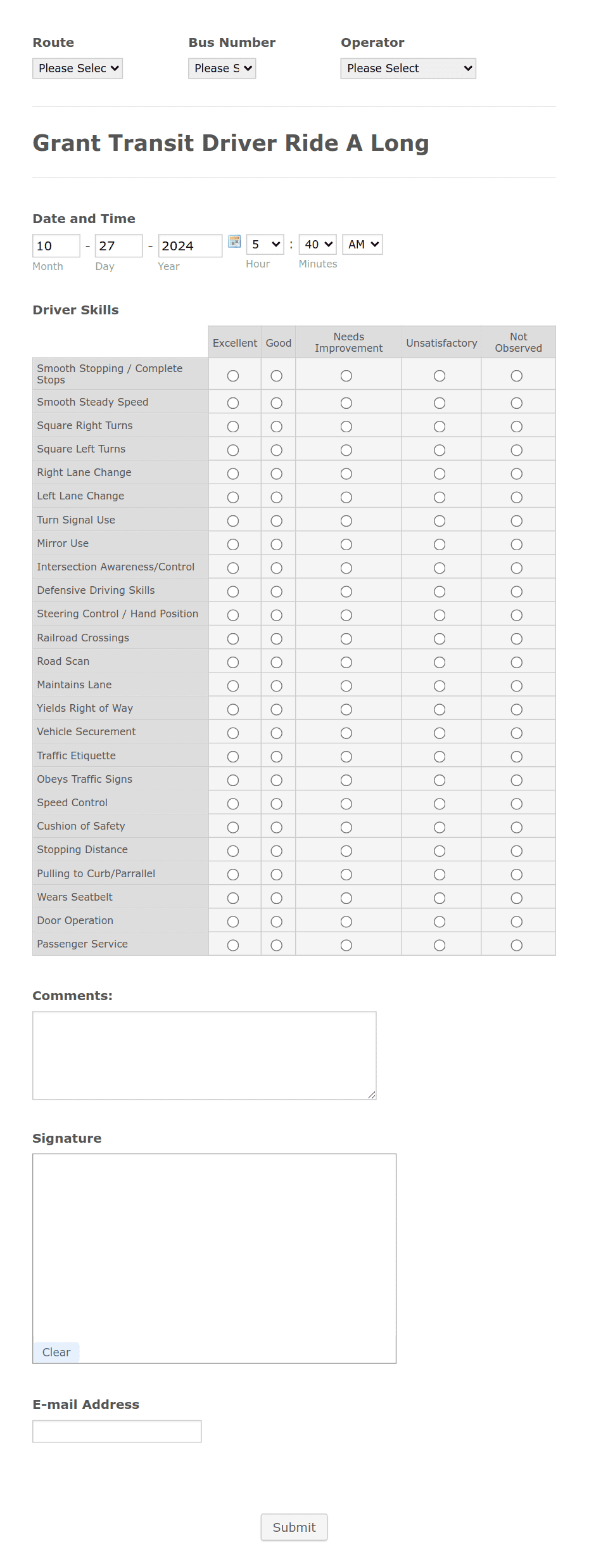Open the Minutes dropdown
Image resolution: width=589 pixels, height=1568 pixels.
(x=317, y=244)
